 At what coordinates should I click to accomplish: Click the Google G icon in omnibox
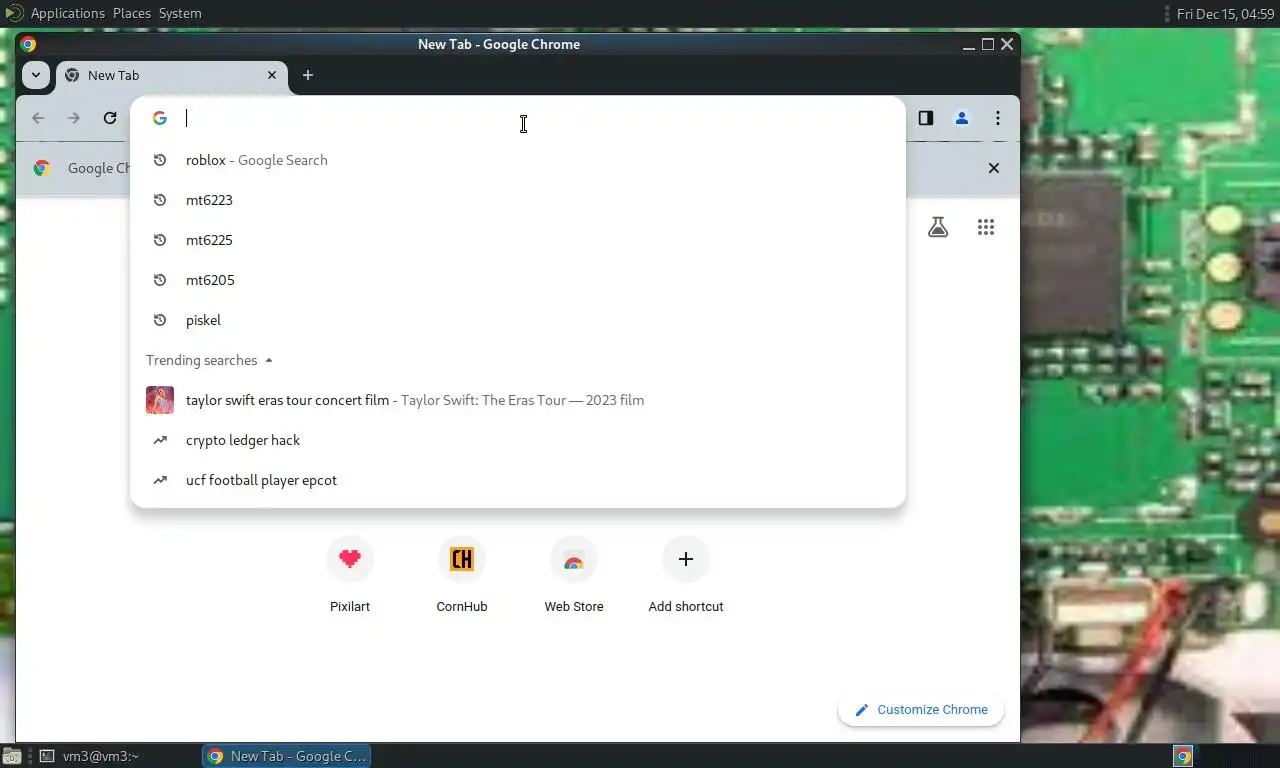[160, 118]
